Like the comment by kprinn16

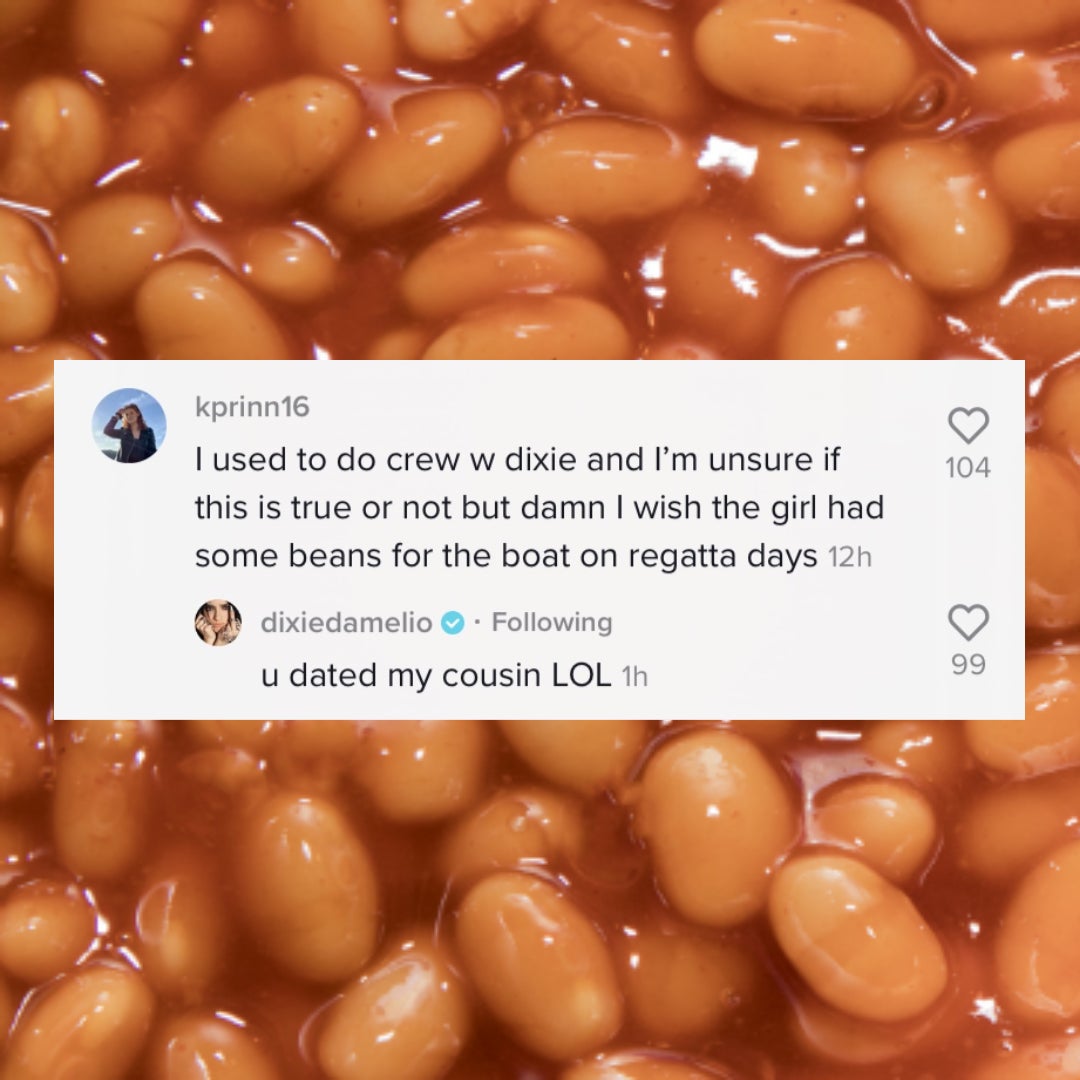968,425
